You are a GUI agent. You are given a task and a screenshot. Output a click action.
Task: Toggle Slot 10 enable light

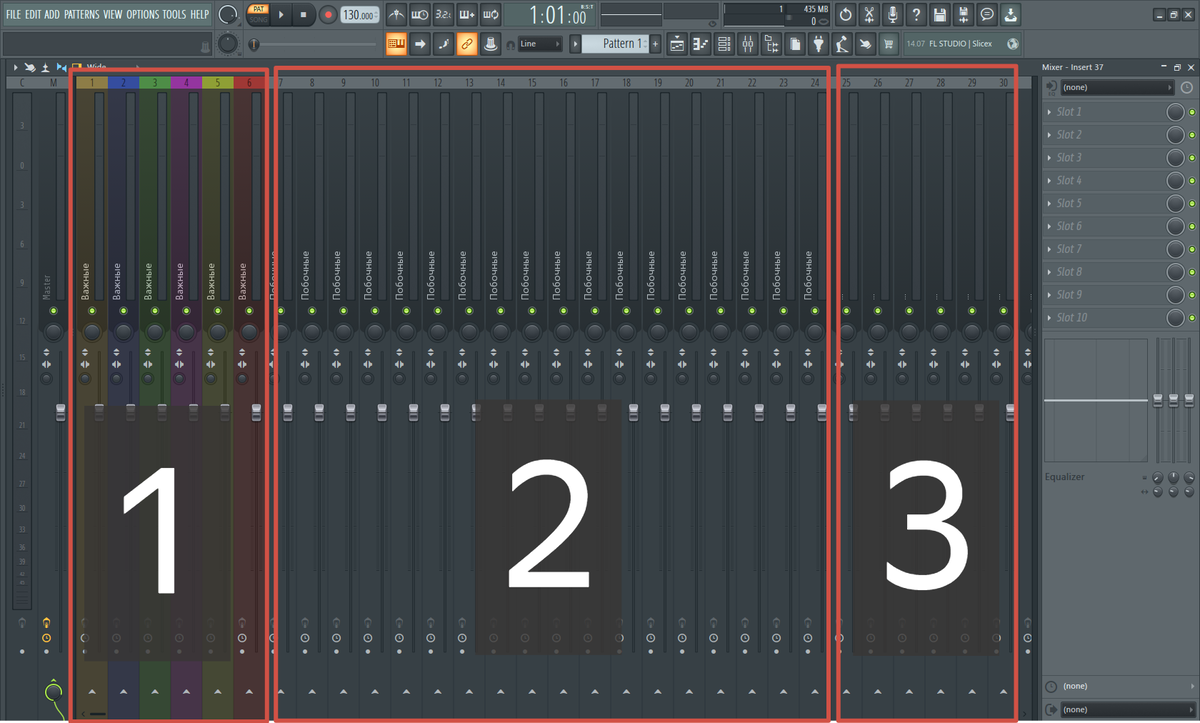(1192, 317)
